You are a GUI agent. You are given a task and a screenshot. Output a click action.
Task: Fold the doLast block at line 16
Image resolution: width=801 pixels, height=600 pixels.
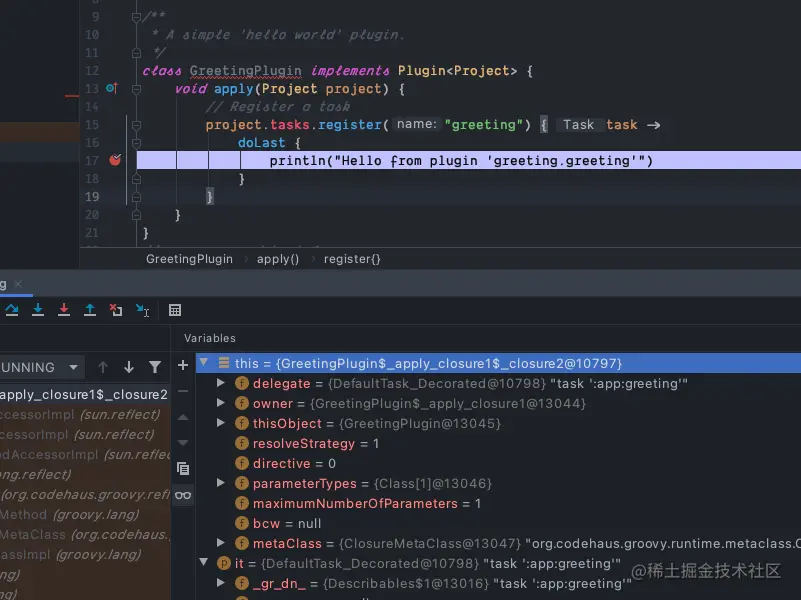pos(136,142)
